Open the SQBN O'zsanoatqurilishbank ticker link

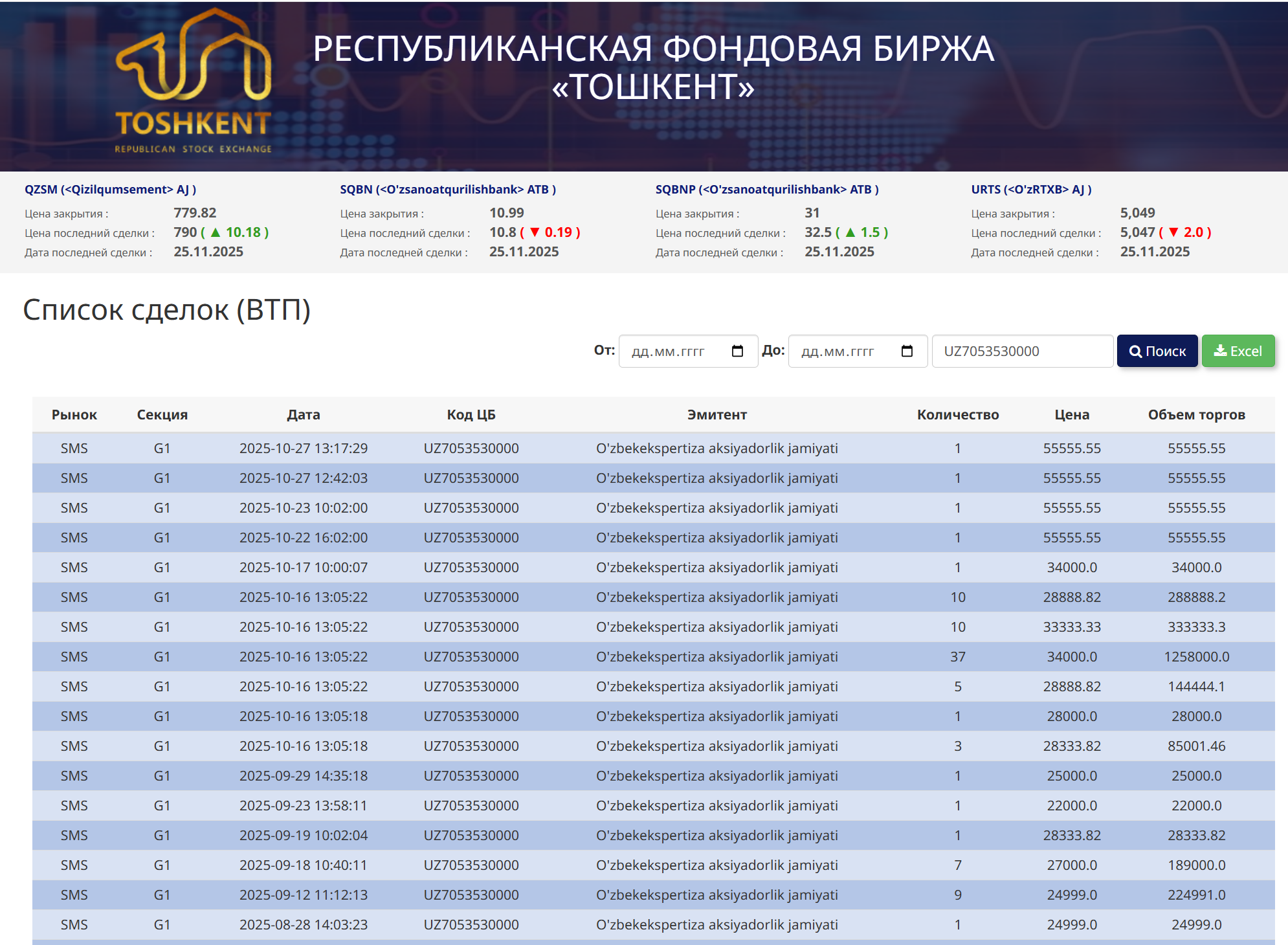pyautogui.click(x=448, y=190)
